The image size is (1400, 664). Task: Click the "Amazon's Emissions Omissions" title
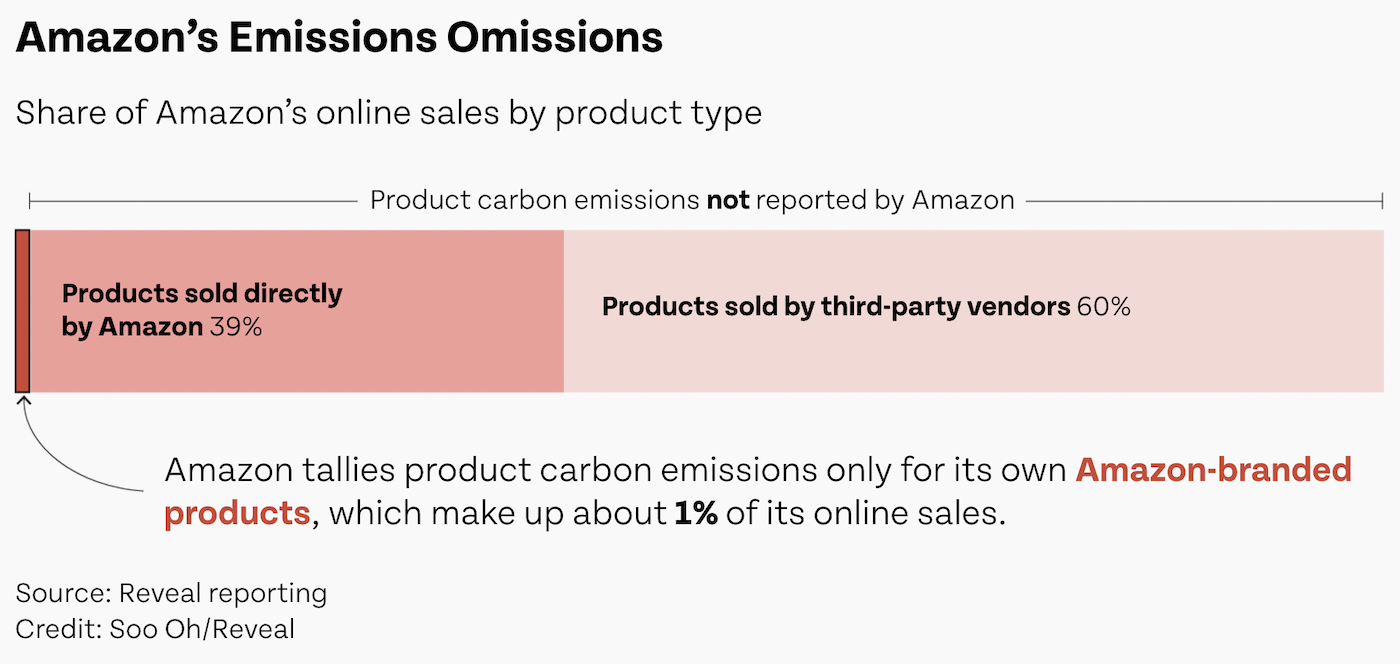tap(339, 38)
